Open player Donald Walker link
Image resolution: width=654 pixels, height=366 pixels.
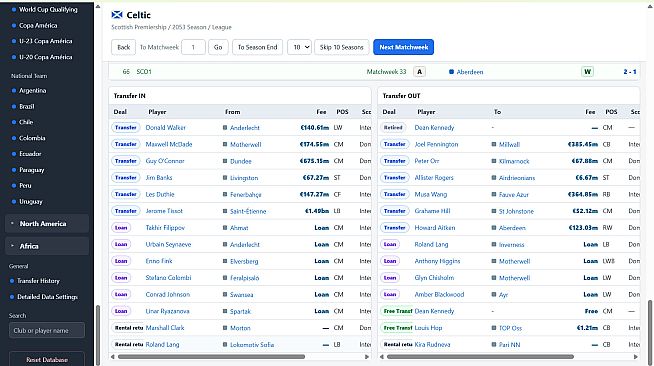166,128
